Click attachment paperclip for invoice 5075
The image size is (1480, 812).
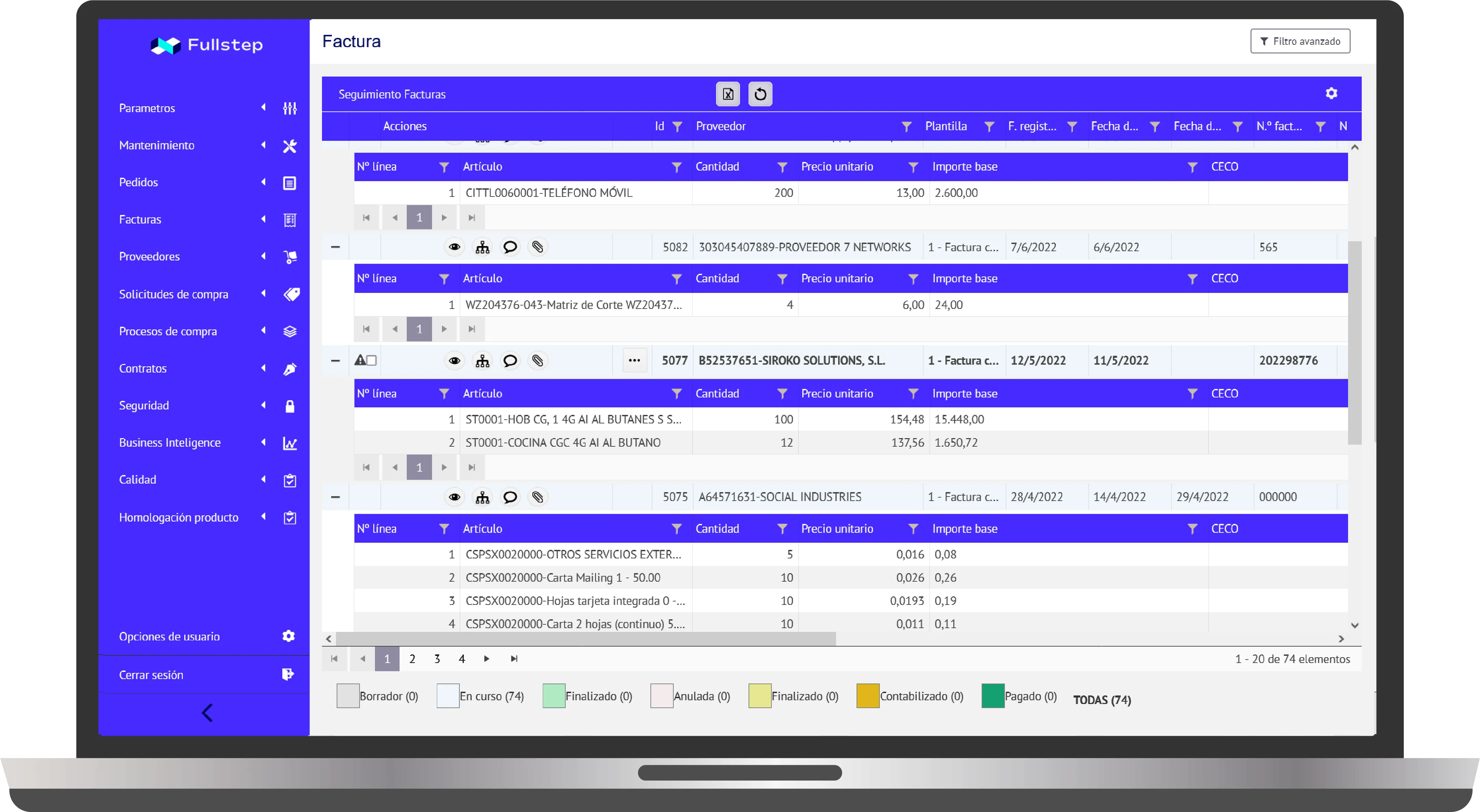point(537,497)
